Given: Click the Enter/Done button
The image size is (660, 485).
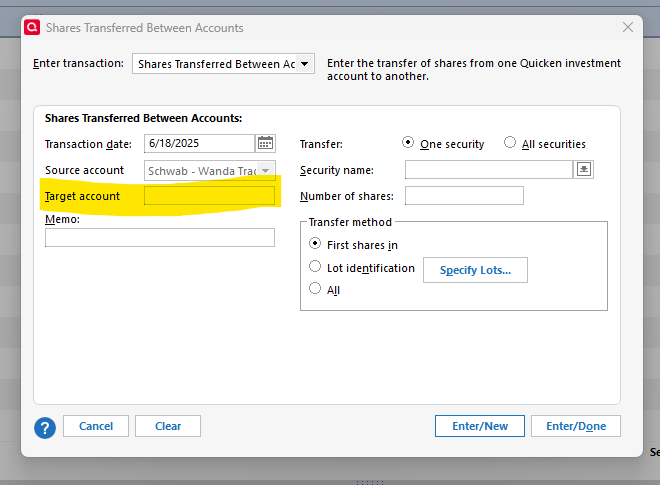Looking at the screenshot, I should pyautogui.click(x=576, y=426).
